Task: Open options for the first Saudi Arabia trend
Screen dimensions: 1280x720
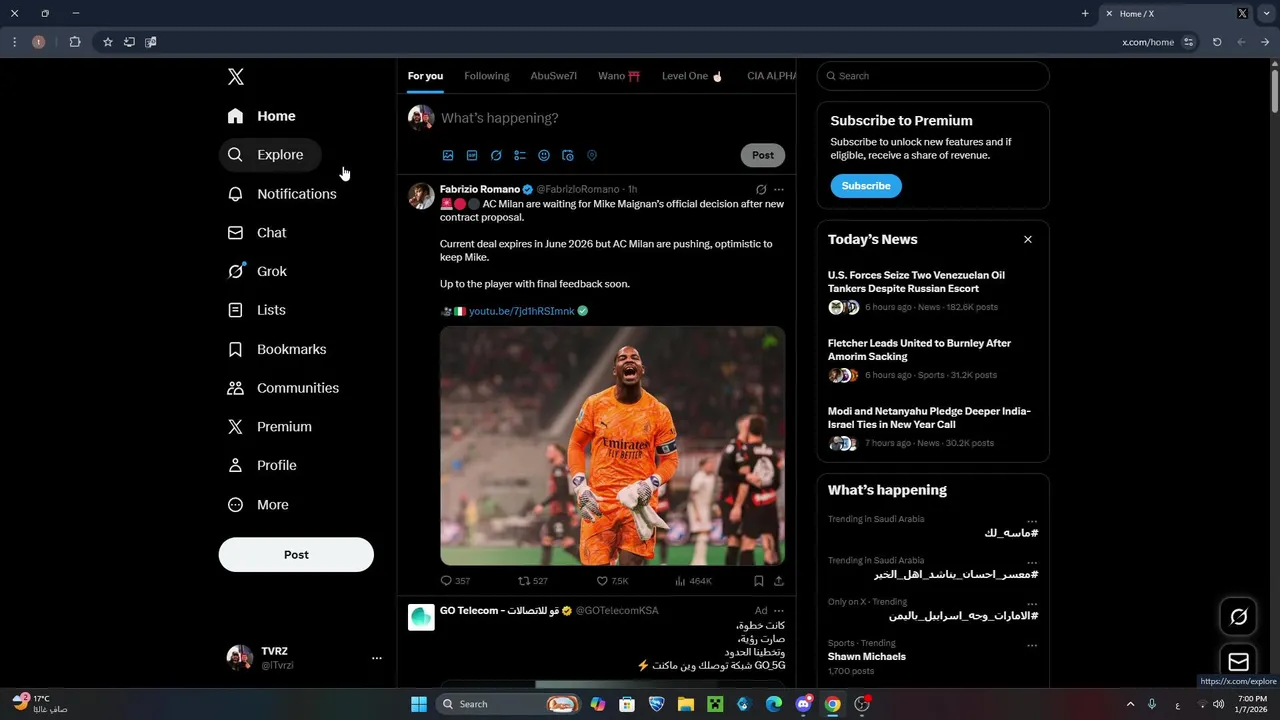Action: (1032, 521)
